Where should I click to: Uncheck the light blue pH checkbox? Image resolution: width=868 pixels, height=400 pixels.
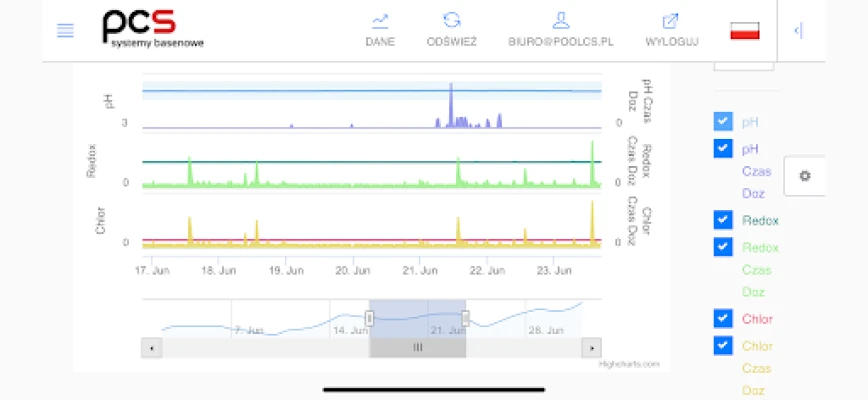[724, 122]
